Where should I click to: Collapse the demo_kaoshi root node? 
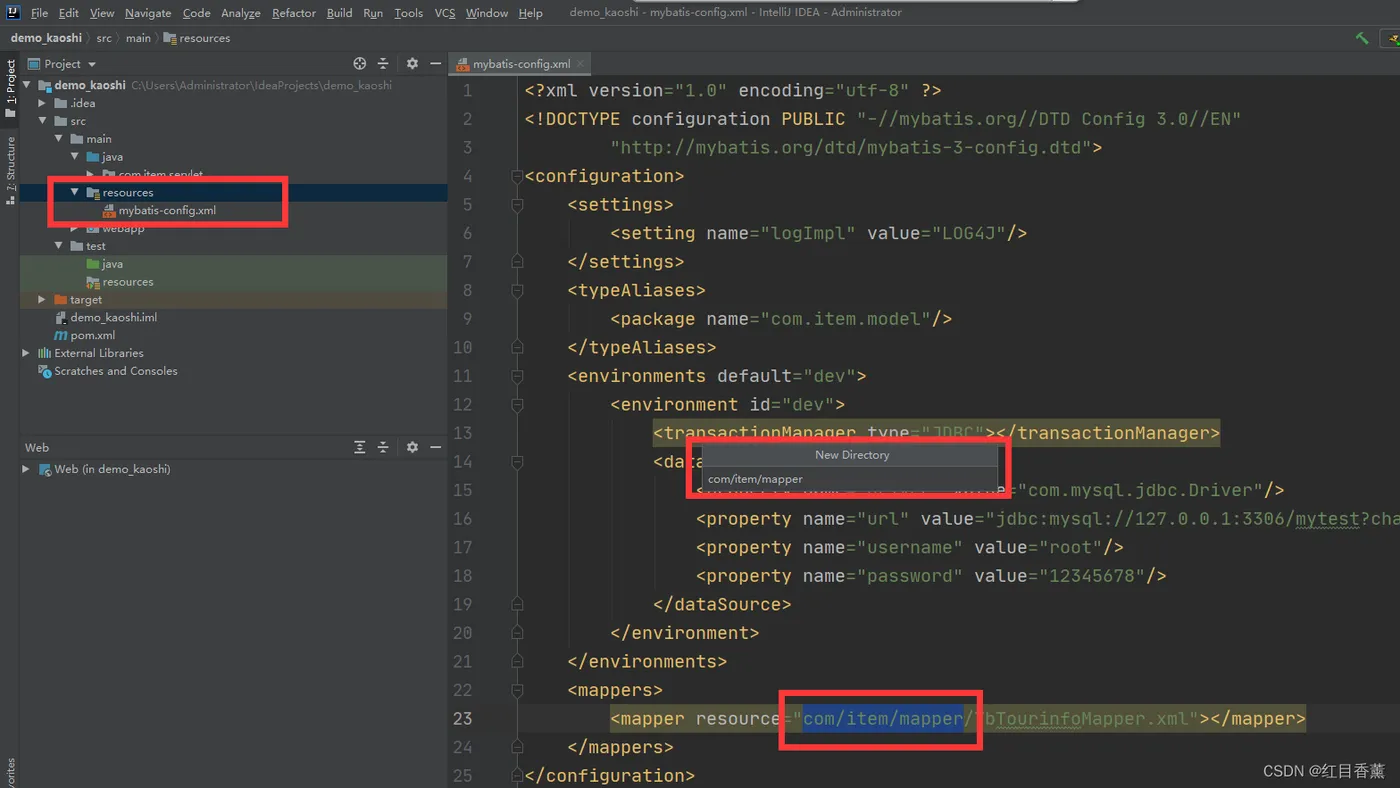[27, 85]
